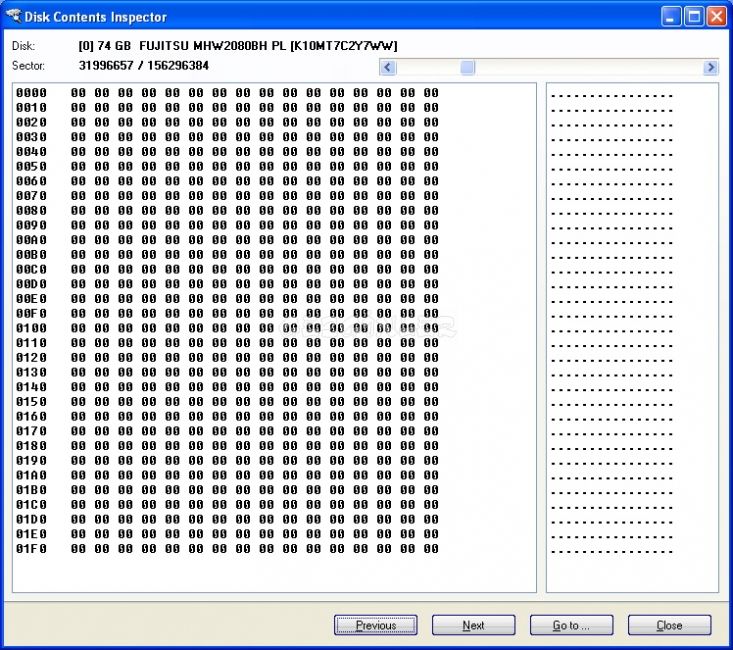Image resolution: width=733 pixels, height=650 pixels.
Task: Click offset 00D0 row label
Action: 31,284
